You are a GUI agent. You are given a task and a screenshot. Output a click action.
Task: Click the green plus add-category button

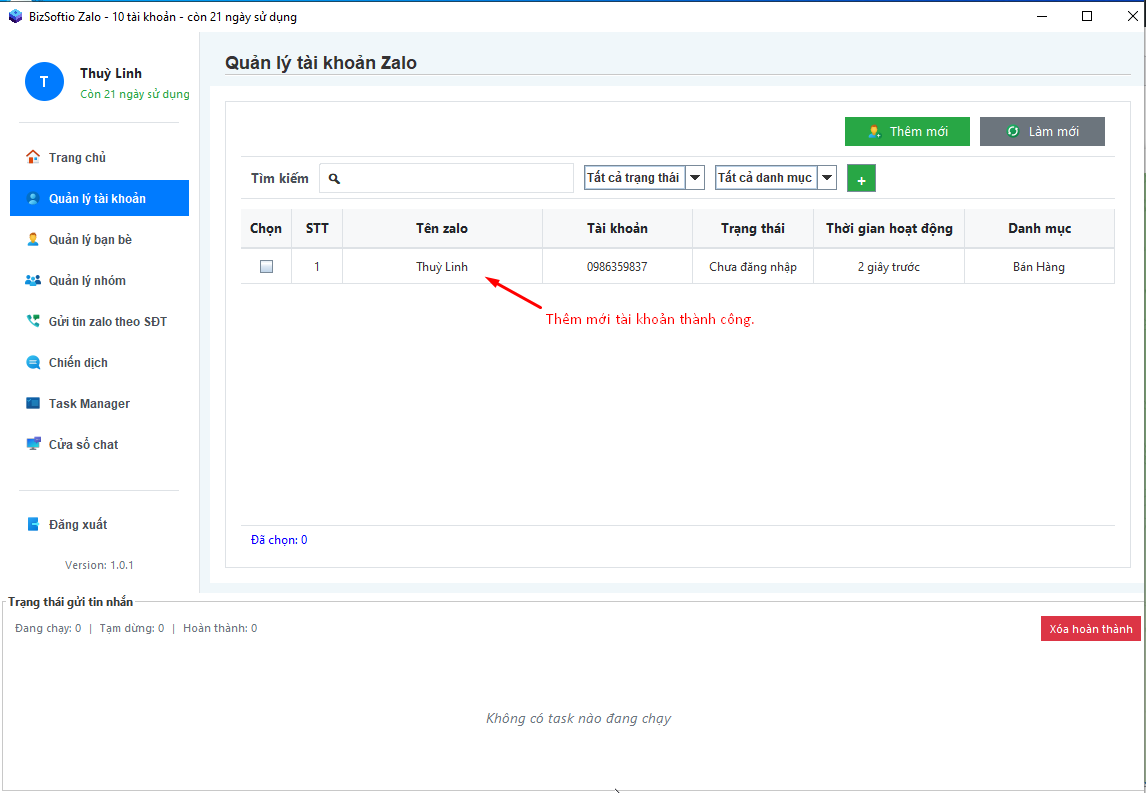(861, 179)
